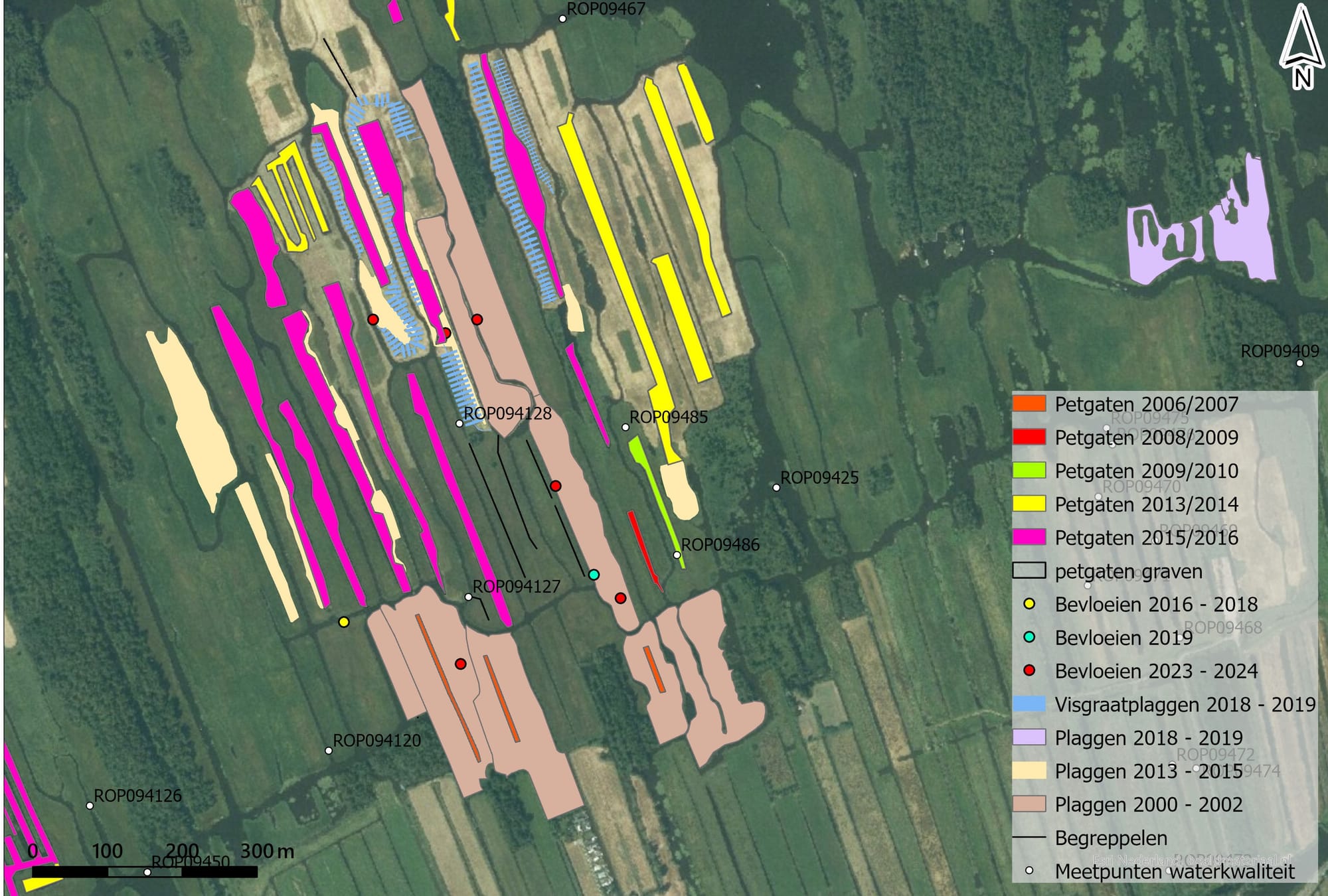Click the Petgaten 2009/2010 green legend swatch

[x=1029, y=470]
